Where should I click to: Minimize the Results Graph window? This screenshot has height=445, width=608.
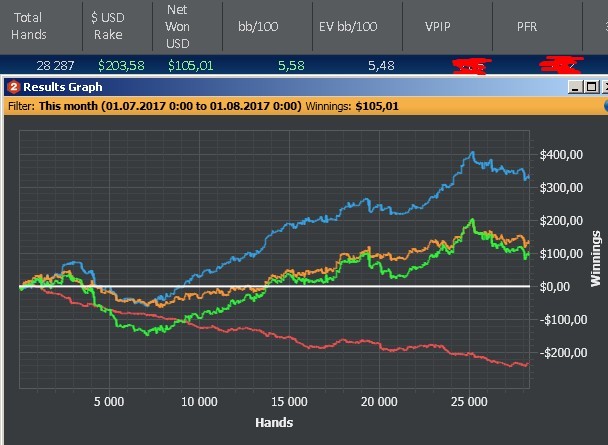[x=575, y=87]
